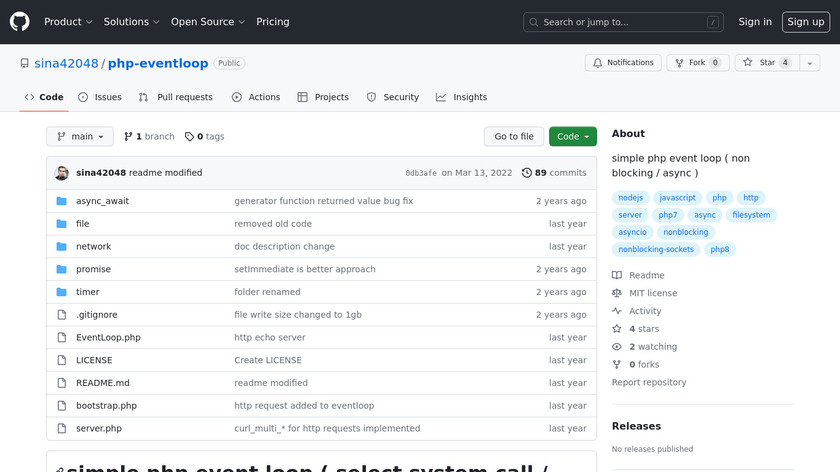
Task: Open the promise folder
Action: click(93, 269)
